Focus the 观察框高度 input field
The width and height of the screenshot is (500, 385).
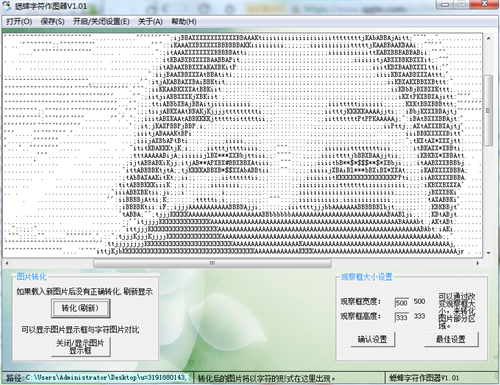point(401,317)
